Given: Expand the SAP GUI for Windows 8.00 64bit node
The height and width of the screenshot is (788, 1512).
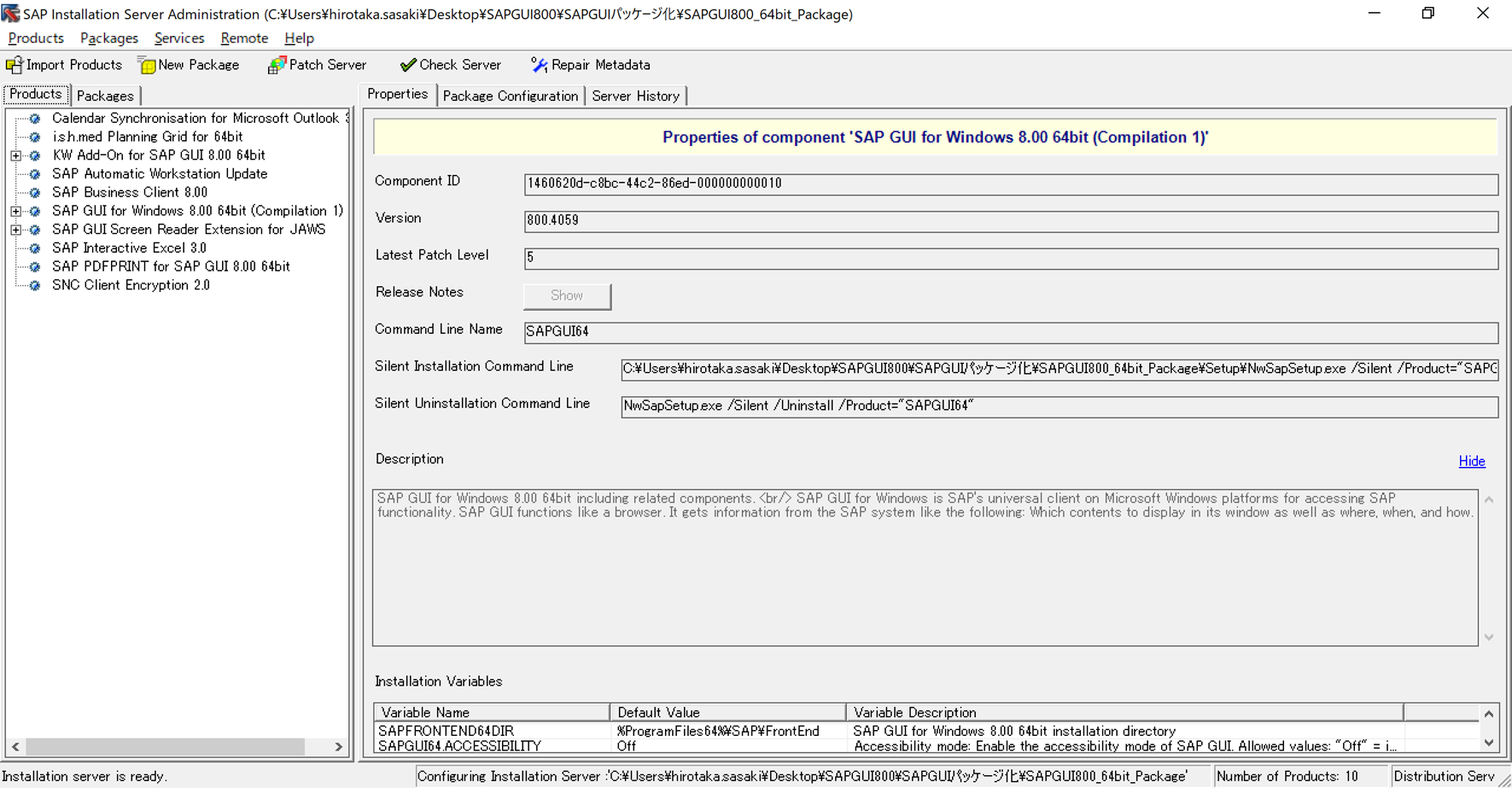Looking at the screenshot, I should click(x=15, y=211).
